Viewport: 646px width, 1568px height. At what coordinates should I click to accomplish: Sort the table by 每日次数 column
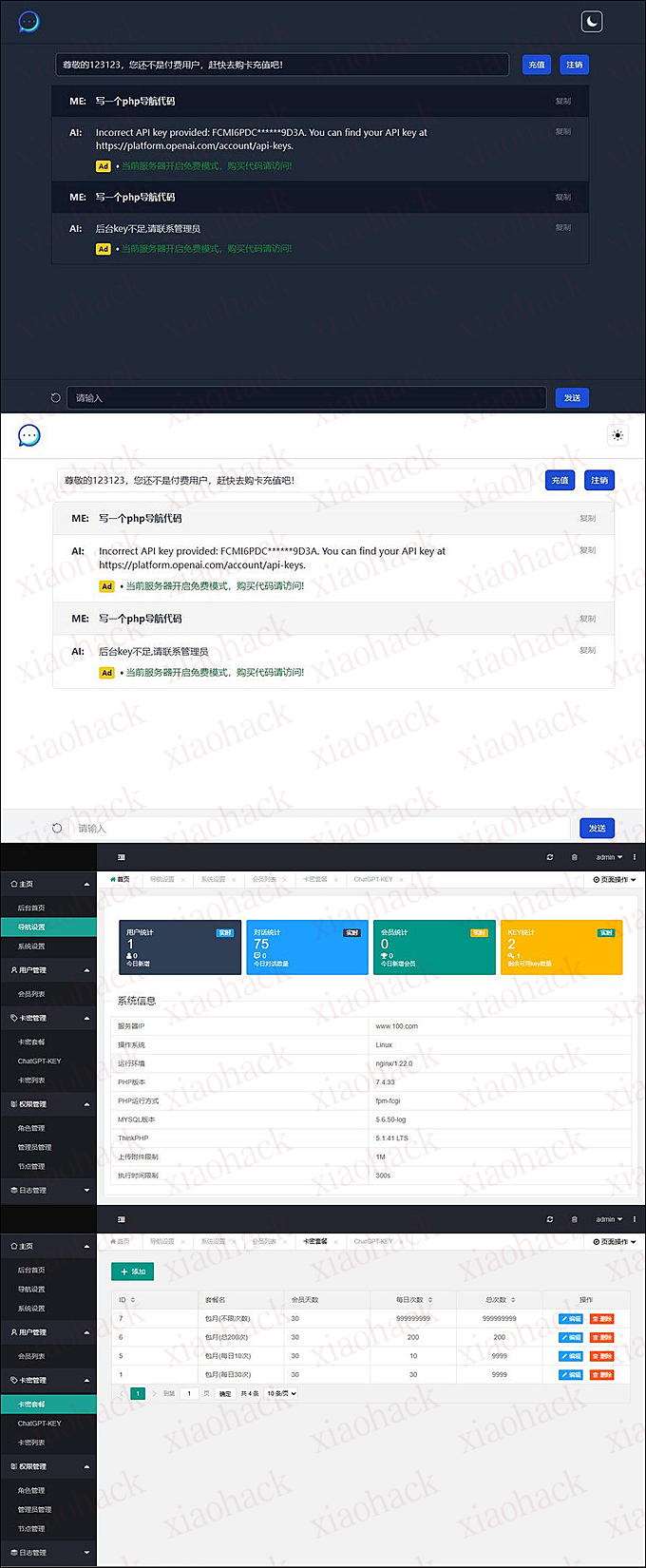click(x=430, y=1299)
